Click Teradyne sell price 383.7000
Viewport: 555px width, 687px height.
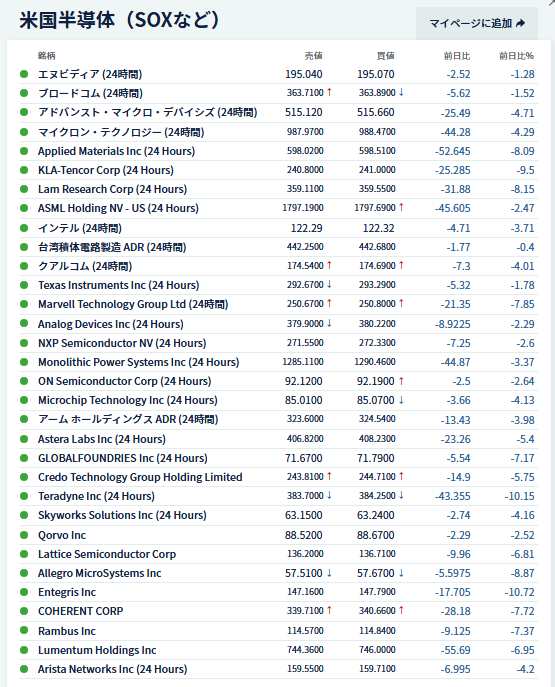305,496
